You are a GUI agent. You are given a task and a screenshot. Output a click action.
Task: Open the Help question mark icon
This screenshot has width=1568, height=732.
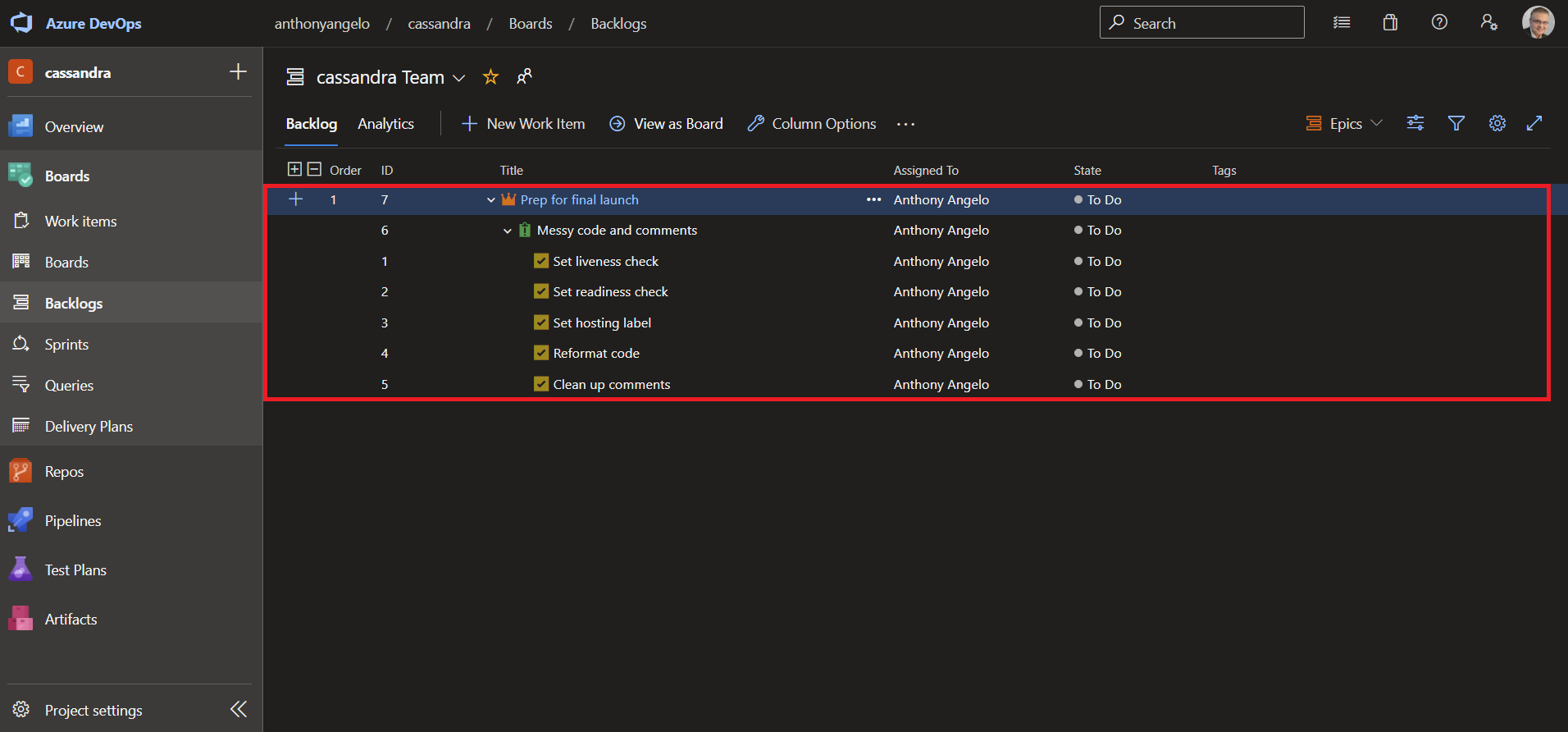1439,23
